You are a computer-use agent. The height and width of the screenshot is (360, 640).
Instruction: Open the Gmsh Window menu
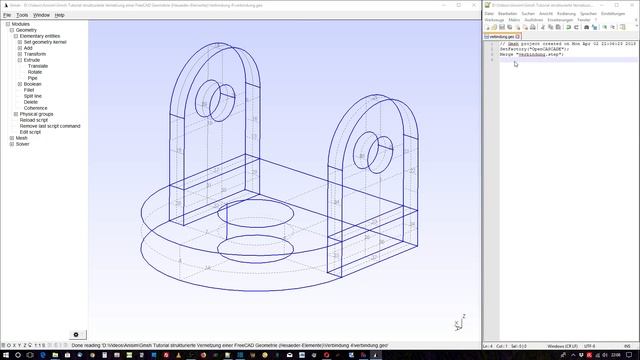click(x=41, y=15)
